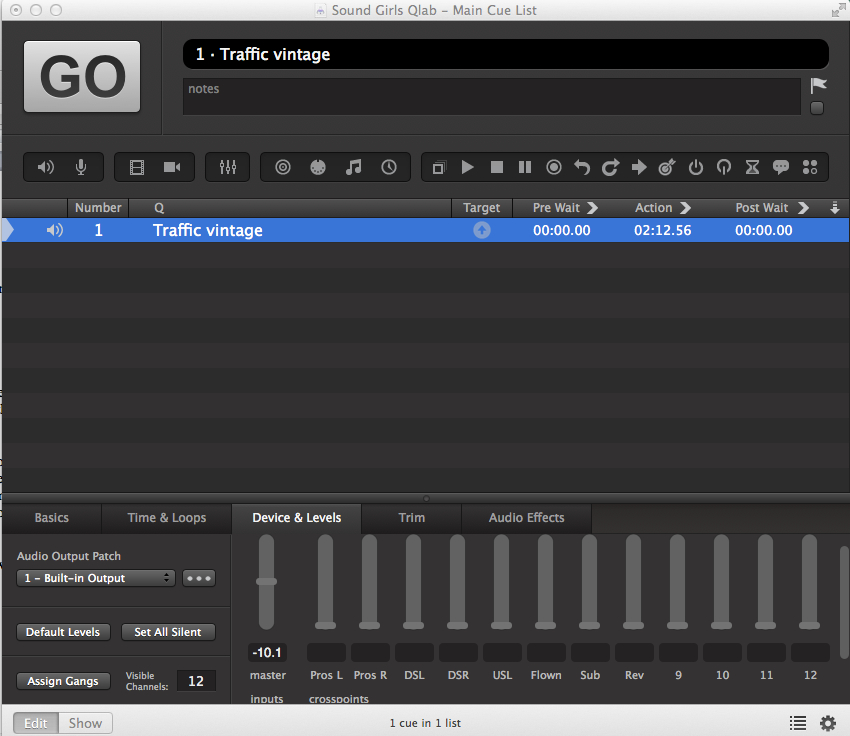Add a new Audio cue from toolbar

pos(46,167)
